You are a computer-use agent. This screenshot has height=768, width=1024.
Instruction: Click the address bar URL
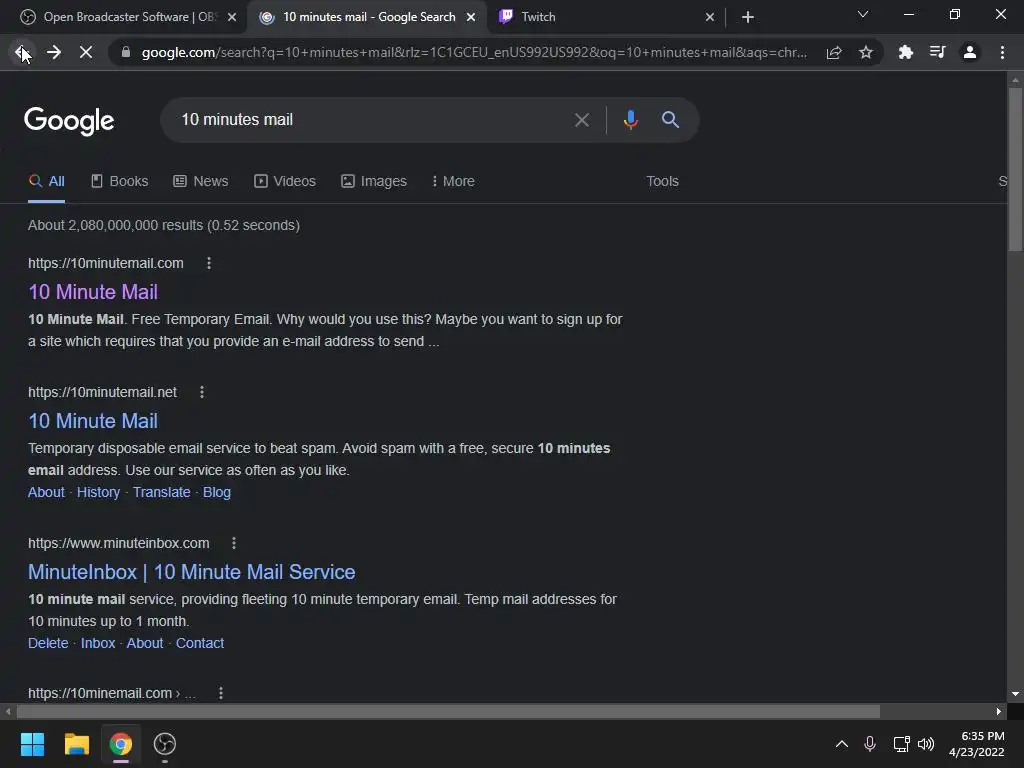(x=474, y=52)
